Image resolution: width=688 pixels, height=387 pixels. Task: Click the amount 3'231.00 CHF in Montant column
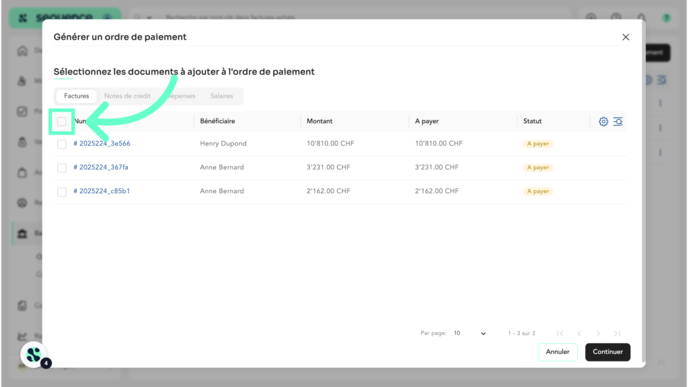click(x=328, y=167)
